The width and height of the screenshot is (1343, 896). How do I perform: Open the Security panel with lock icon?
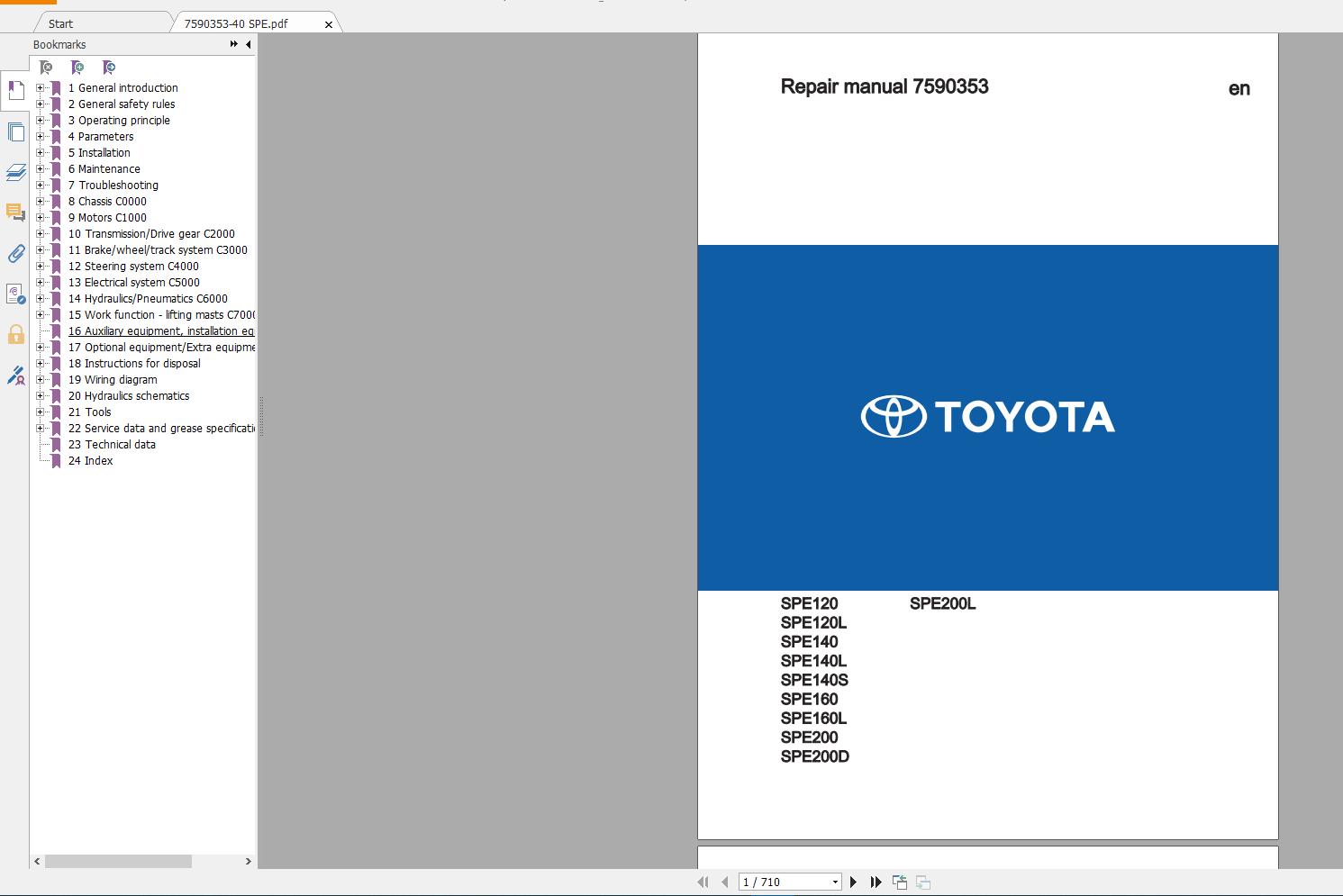(x=15, y=335)
